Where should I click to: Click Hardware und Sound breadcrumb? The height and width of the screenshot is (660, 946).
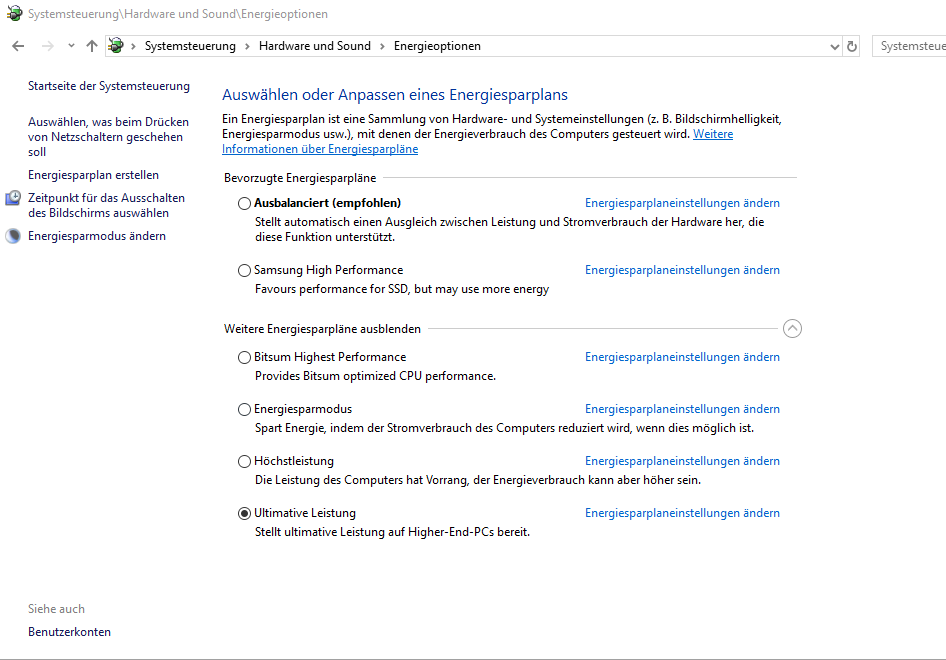click(x=315, y=46)
